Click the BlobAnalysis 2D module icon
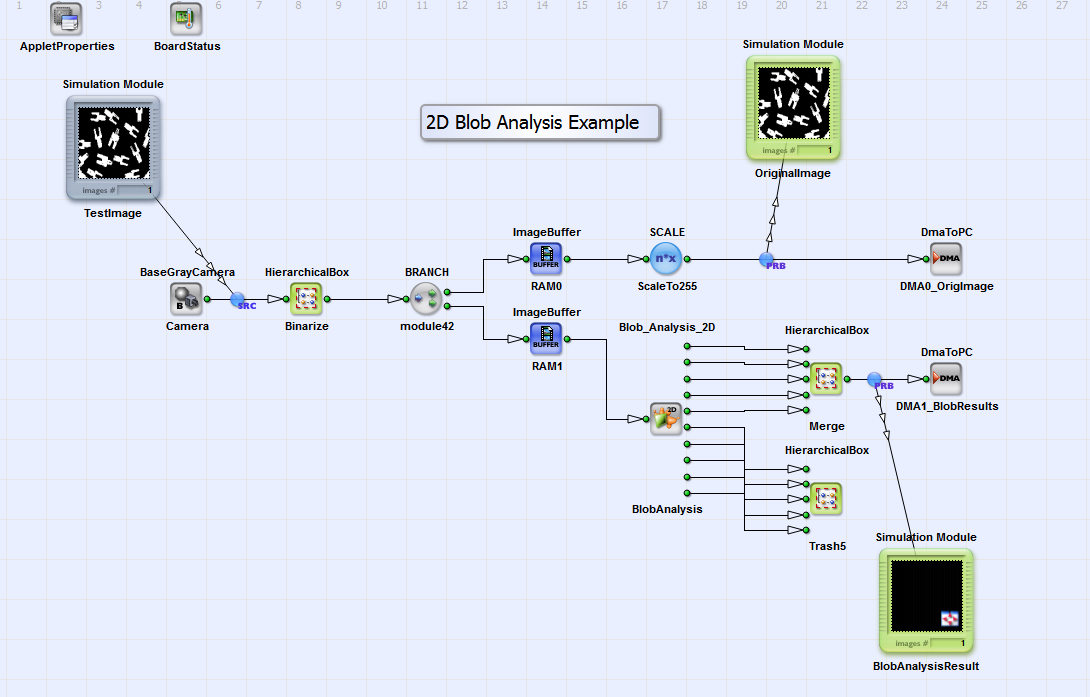This screenshot has width=1090, height=697. [x=666, y=419]
